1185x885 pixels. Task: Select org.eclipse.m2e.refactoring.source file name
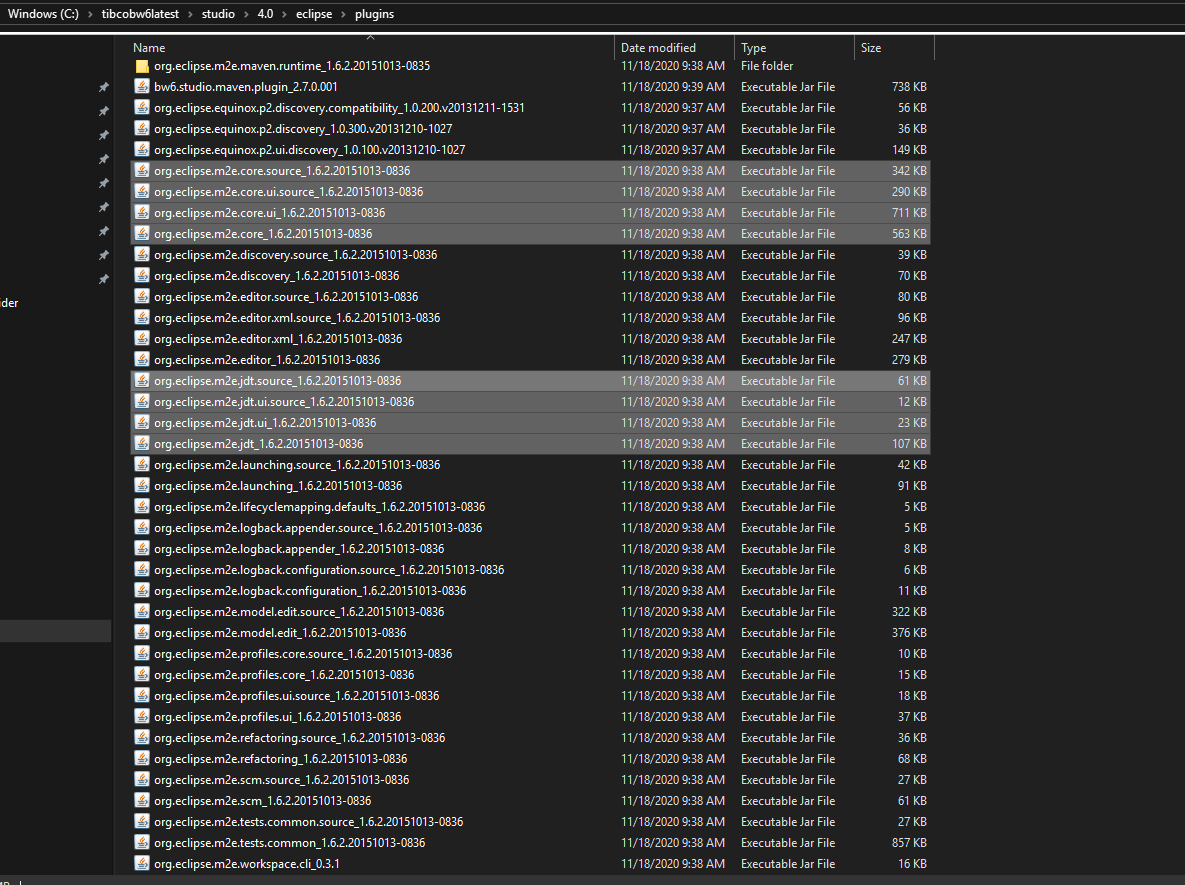[299, 738]
